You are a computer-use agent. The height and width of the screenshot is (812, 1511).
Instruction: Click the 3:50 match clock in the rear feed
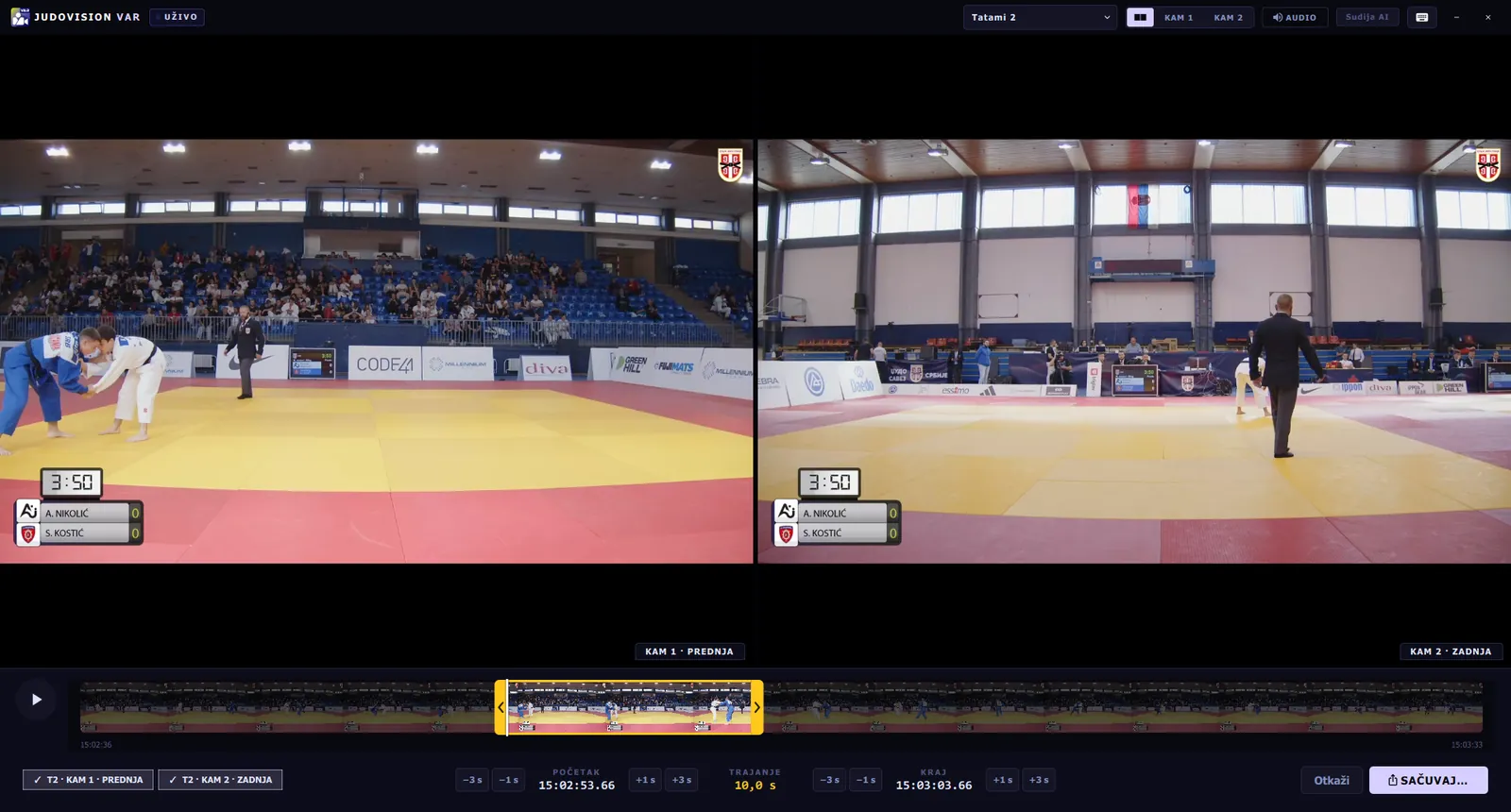(829, 482)
